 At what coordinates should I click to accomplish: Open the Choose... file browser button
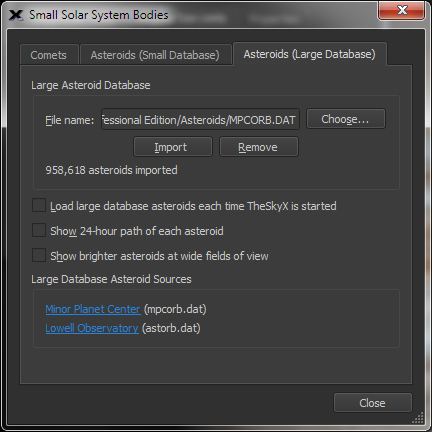[x=346, y=119]
